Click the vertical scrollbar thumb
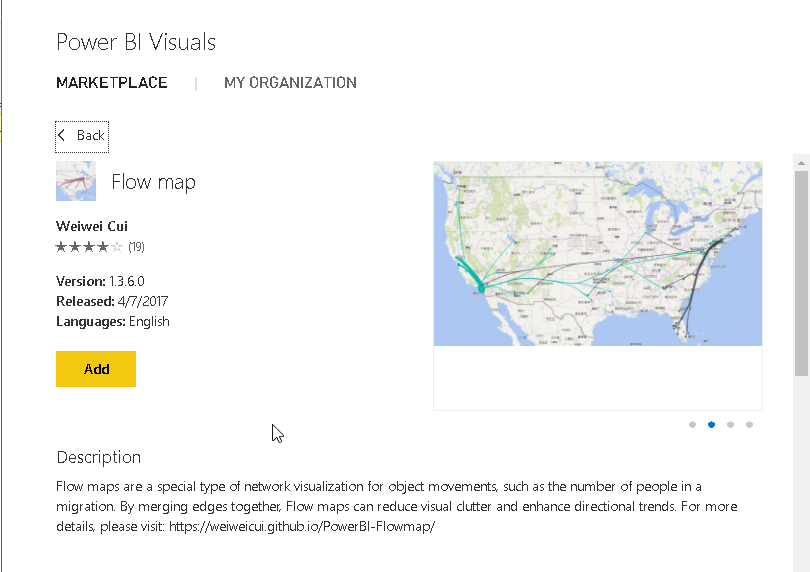 (x=801, y=270)
